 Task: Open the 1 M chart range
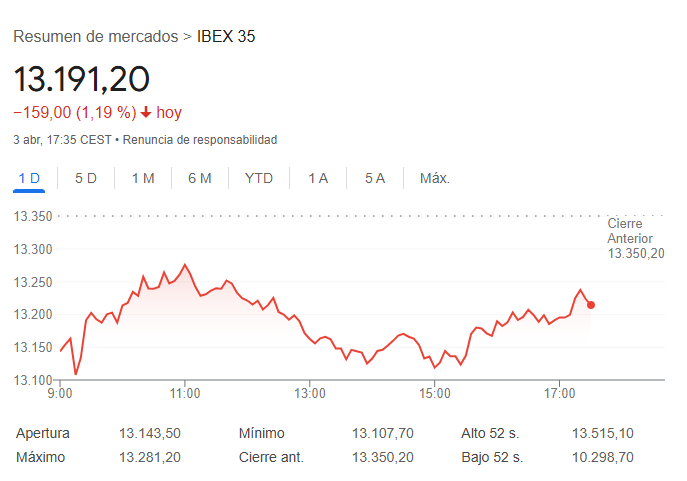point(143,179)
